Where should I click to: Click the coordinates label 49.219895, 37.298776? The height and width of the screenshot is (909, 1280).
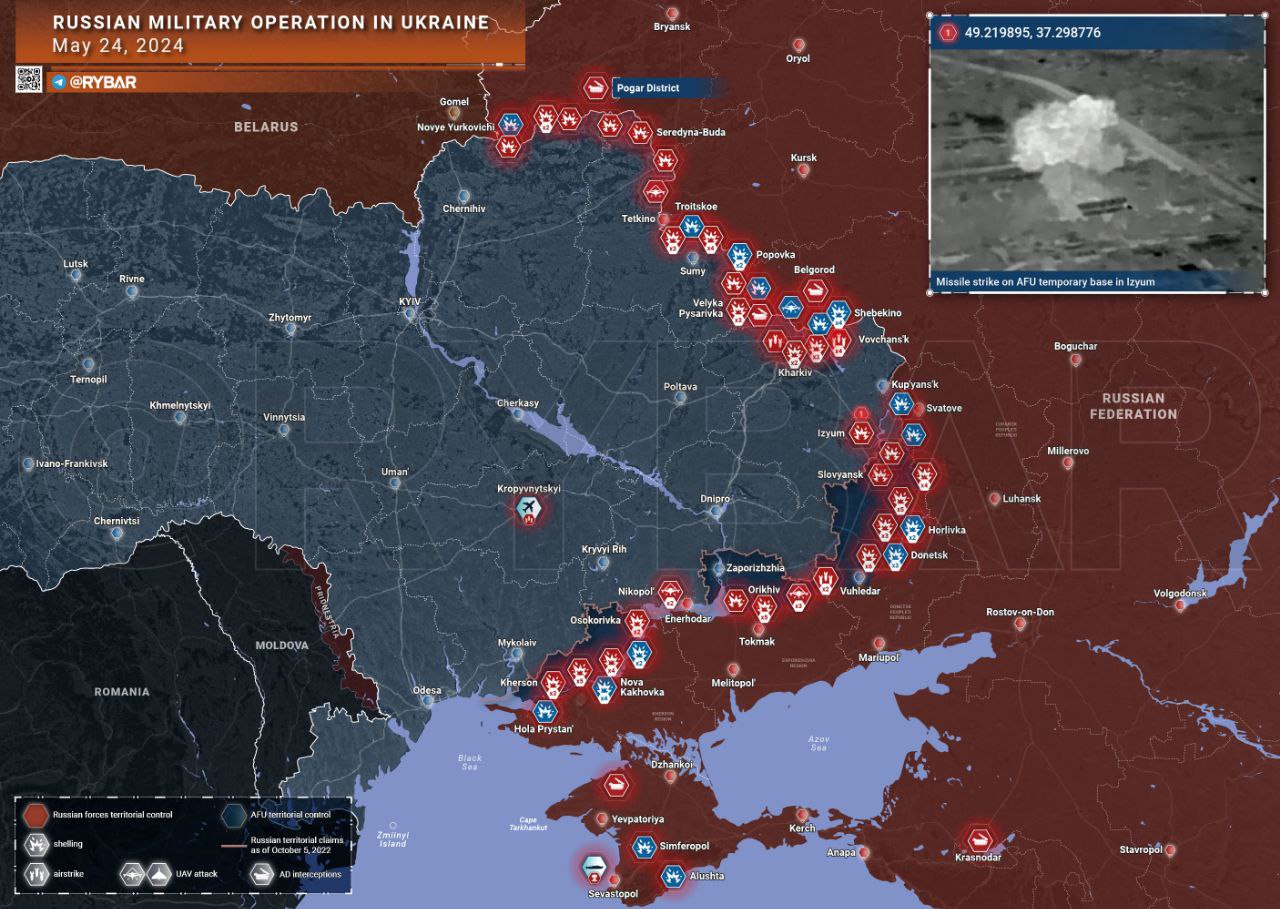coord(1033,33)
